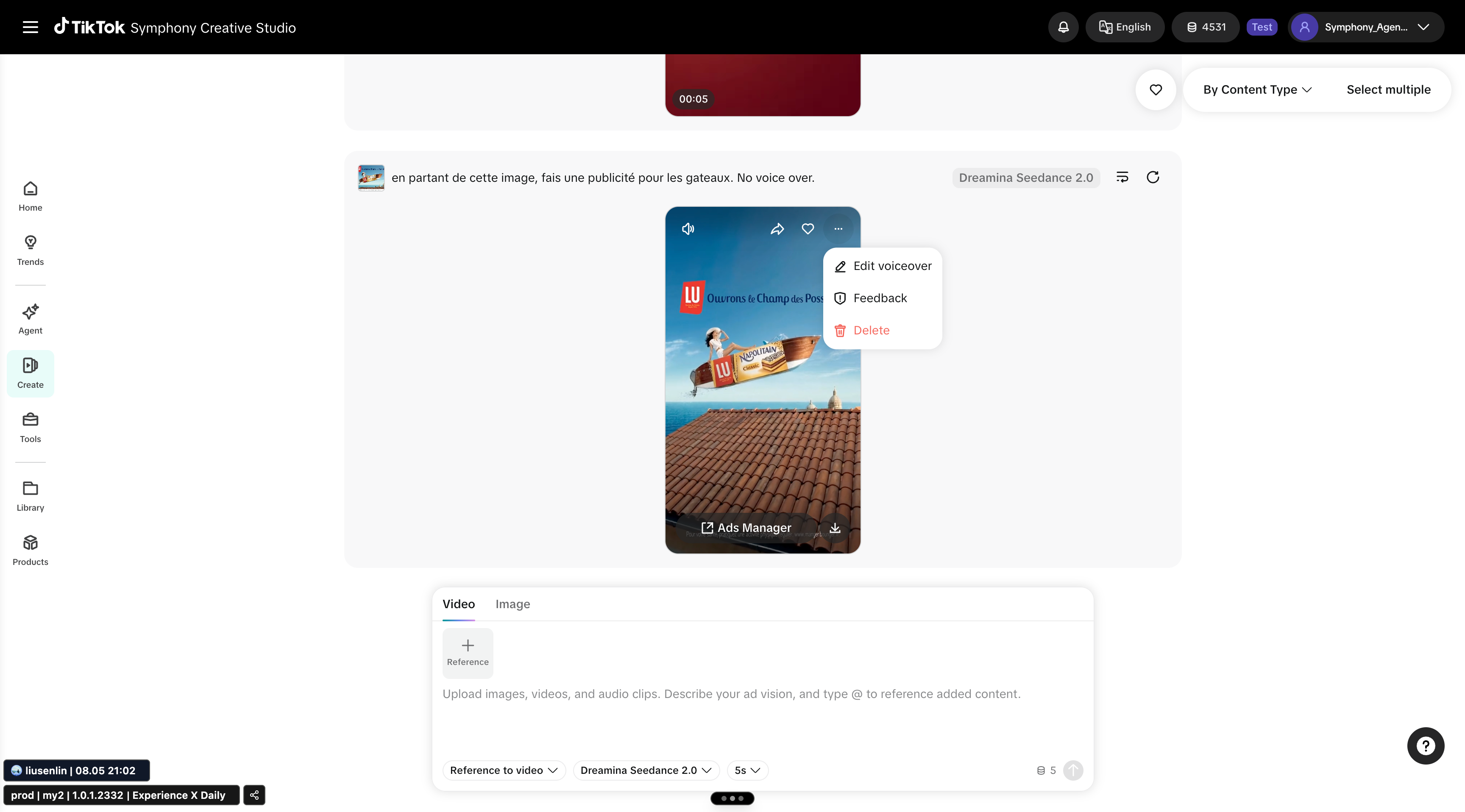1465x812 pixels.
Task: Open the help question mark button
Action: click(1425, 746)
